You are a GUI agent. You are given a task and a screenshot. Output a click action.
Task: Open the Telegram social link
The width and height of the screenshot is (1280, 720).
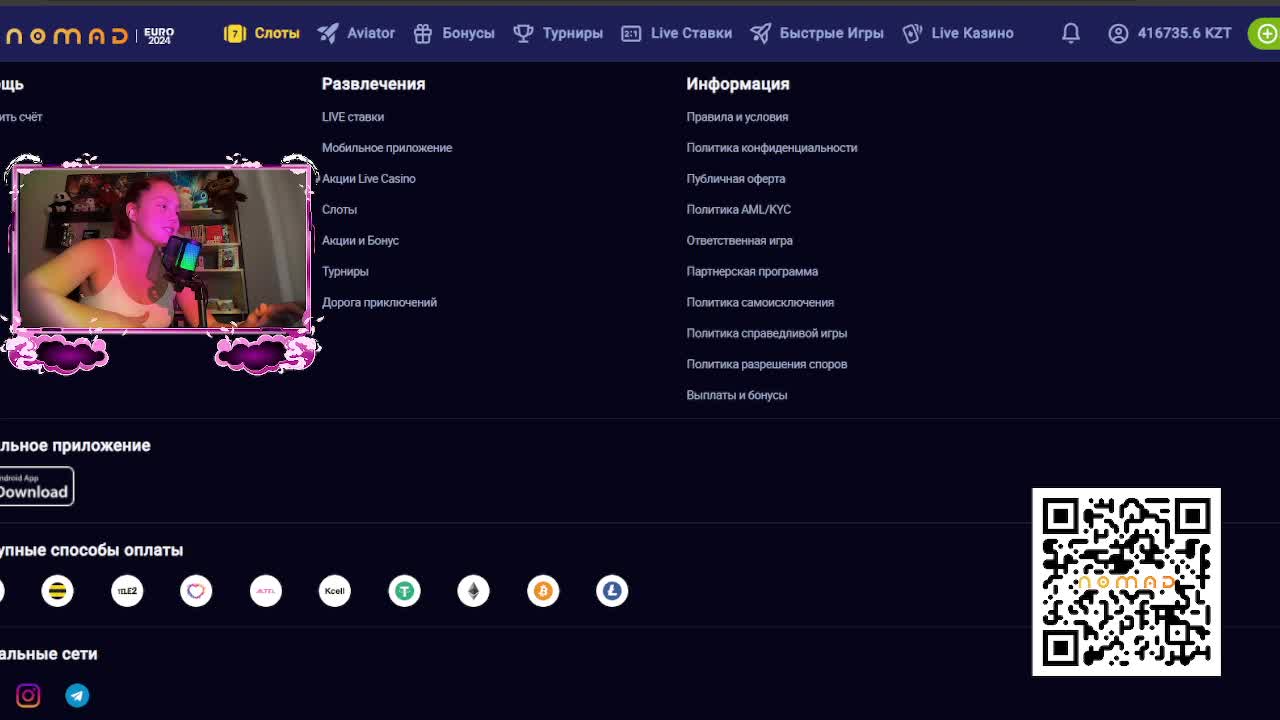coord(77,695)
